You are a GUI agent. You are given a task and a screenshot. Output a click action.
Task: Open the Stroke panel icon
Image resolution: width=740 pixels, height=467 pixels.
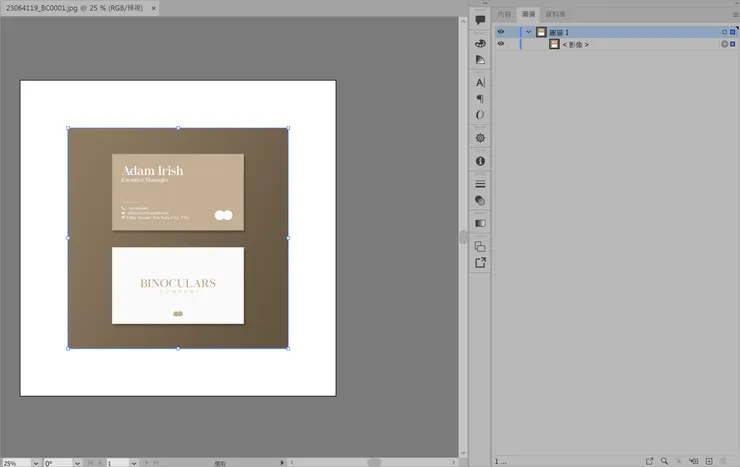click(x=480, y=184)
